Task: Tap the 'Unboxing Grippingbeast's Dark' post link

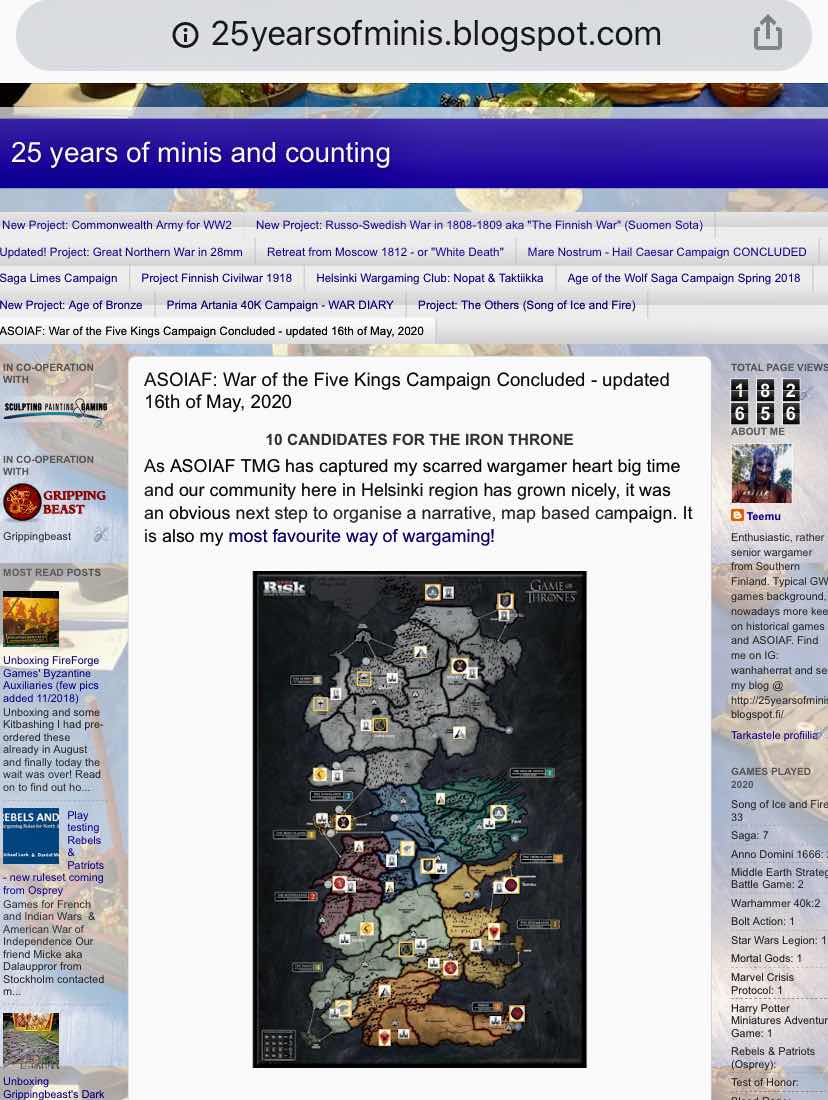Action: pyautogui.click(x=53, y=1087)
